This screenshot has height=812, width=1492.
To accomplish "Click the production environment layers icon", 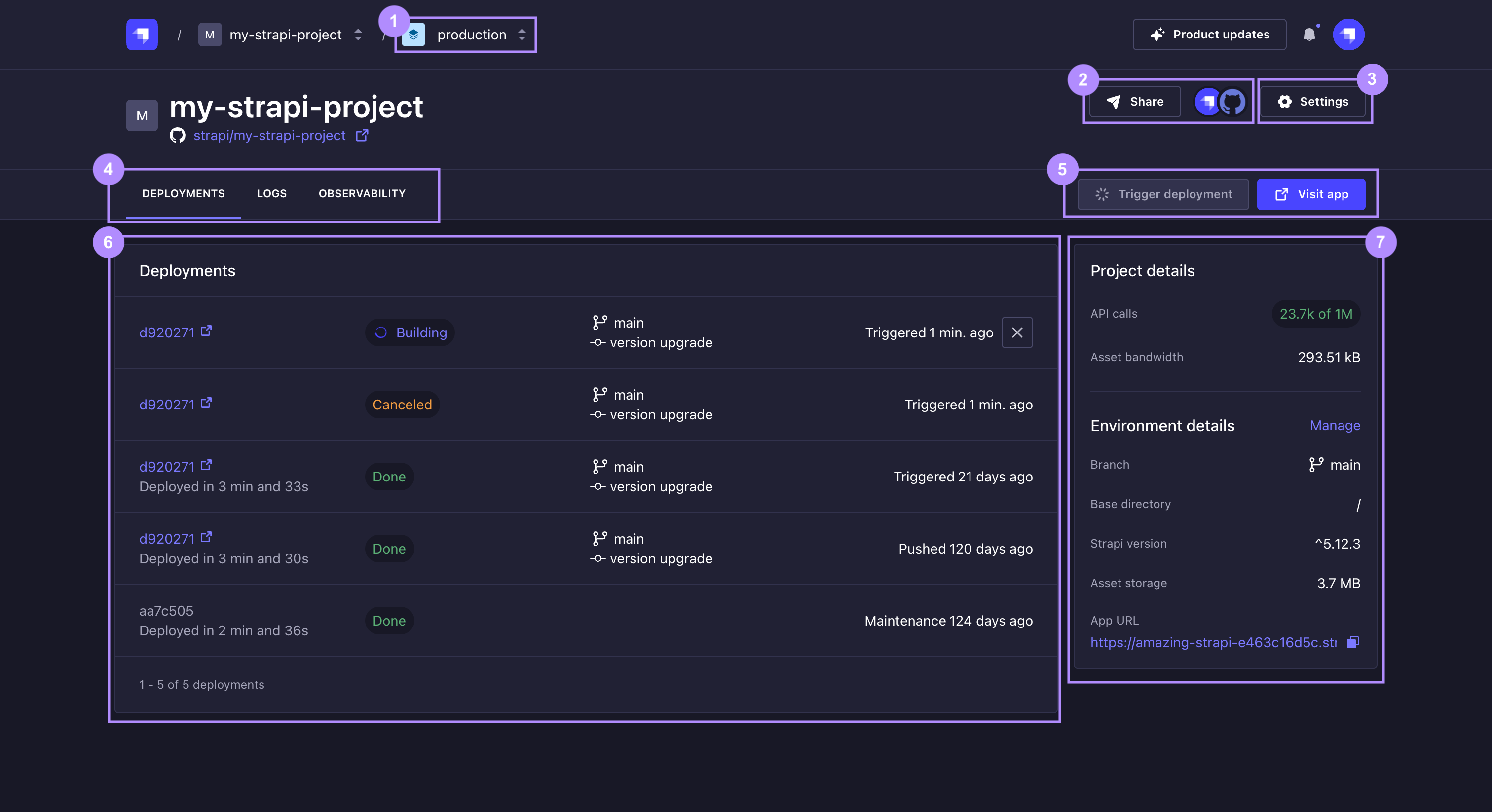I will click(413, 35).
